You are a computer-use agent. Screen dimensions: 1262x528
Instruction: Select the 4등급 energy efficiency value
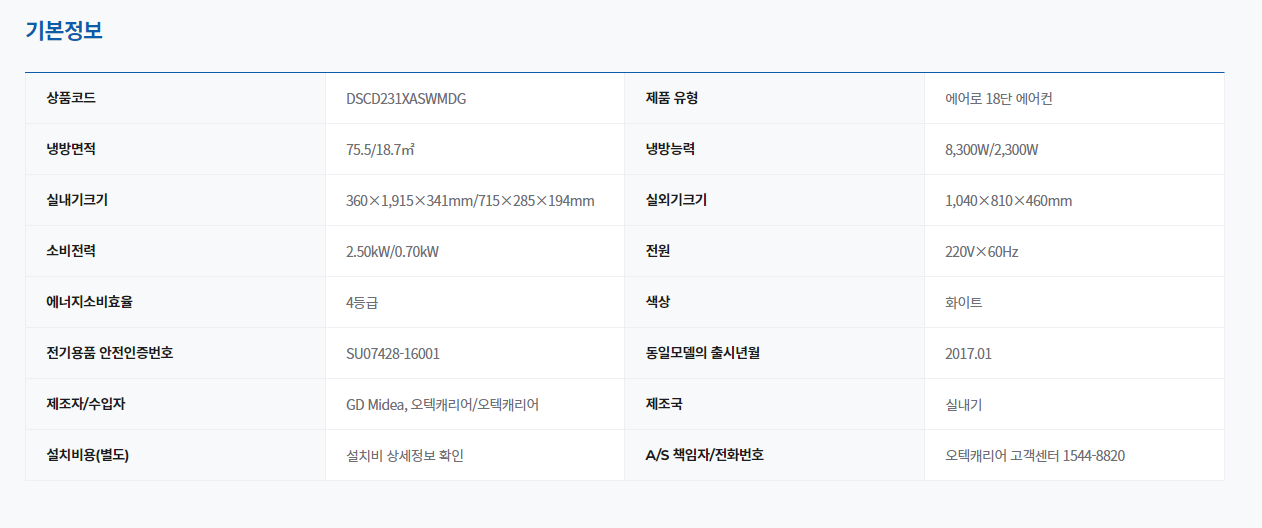(361, 303)
